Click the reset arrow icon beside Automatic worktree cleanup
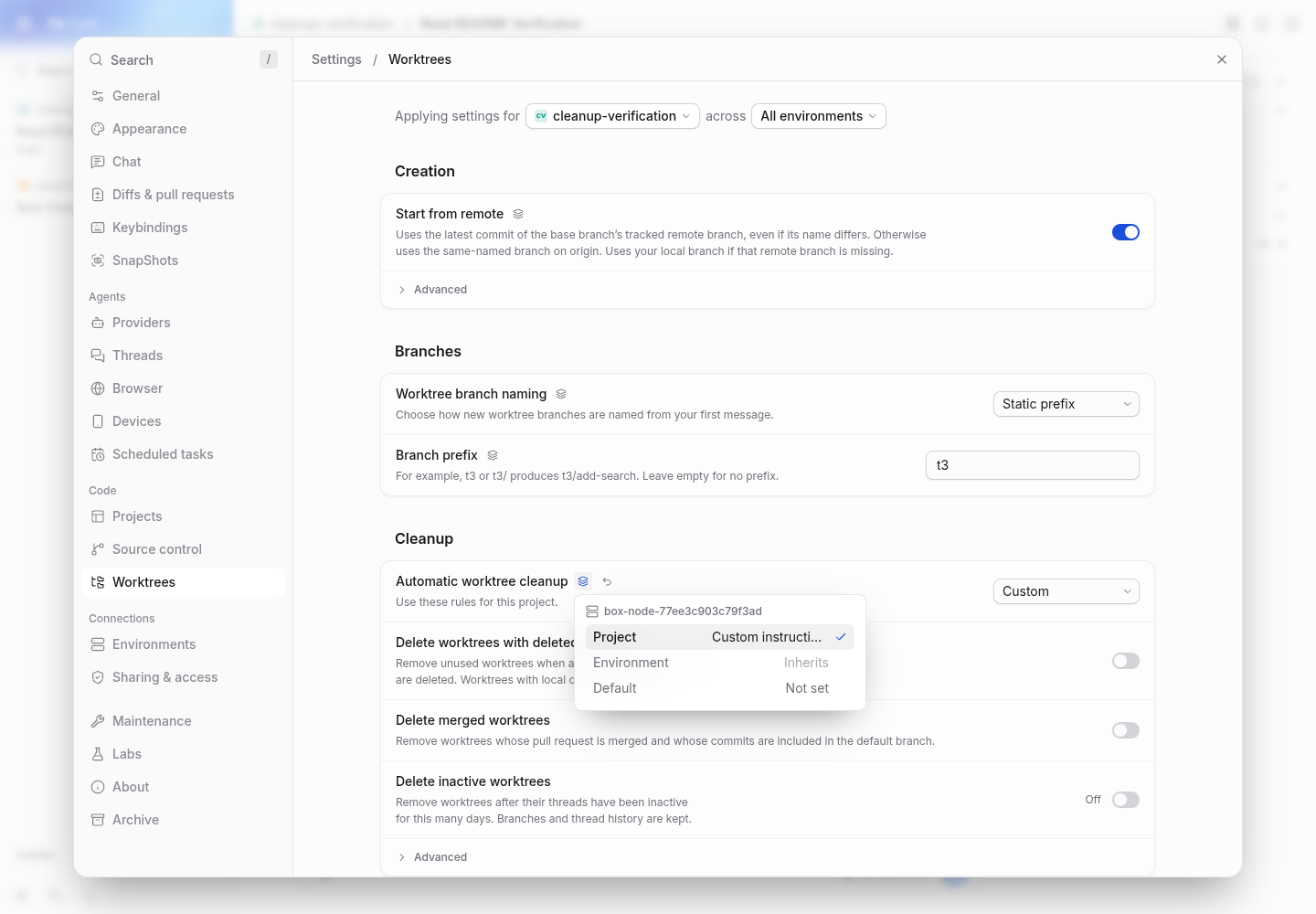 coord(607,581)
